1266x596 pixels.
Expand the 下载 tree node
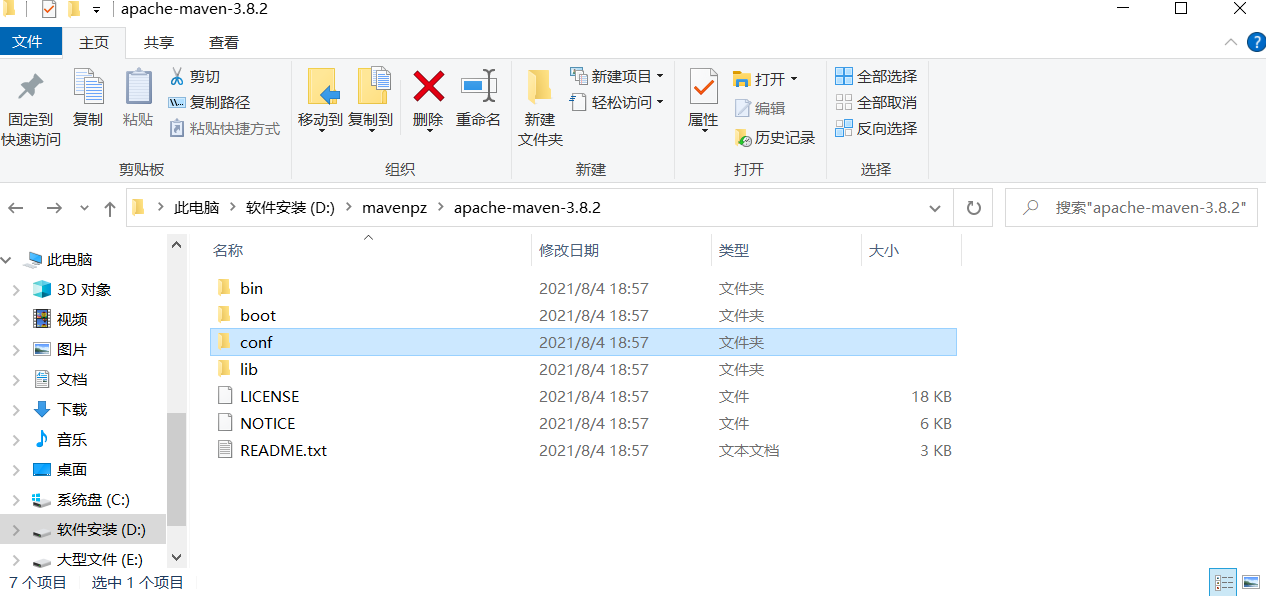(x=15, y=410)
